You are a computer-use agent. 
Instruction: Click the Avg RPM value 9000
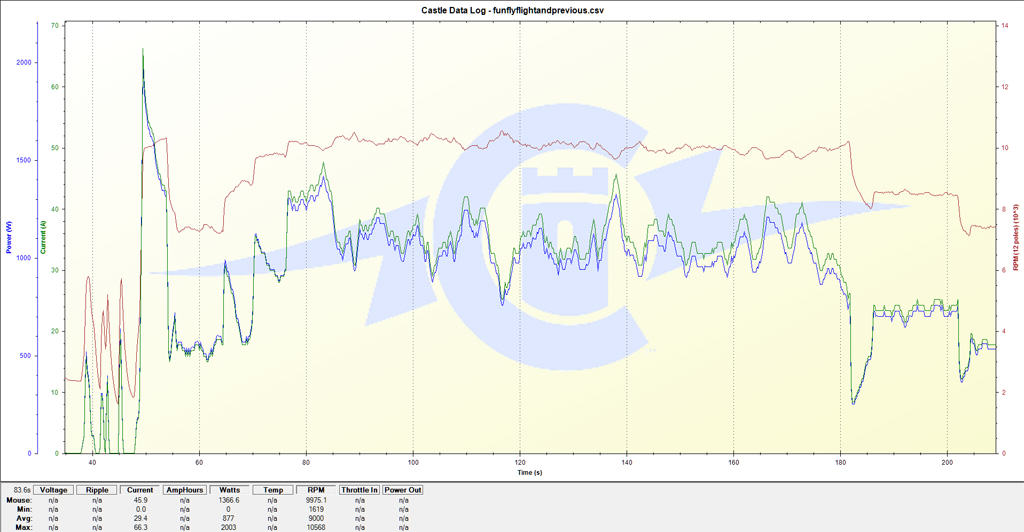pyautogui.click(x=315, y=518)
